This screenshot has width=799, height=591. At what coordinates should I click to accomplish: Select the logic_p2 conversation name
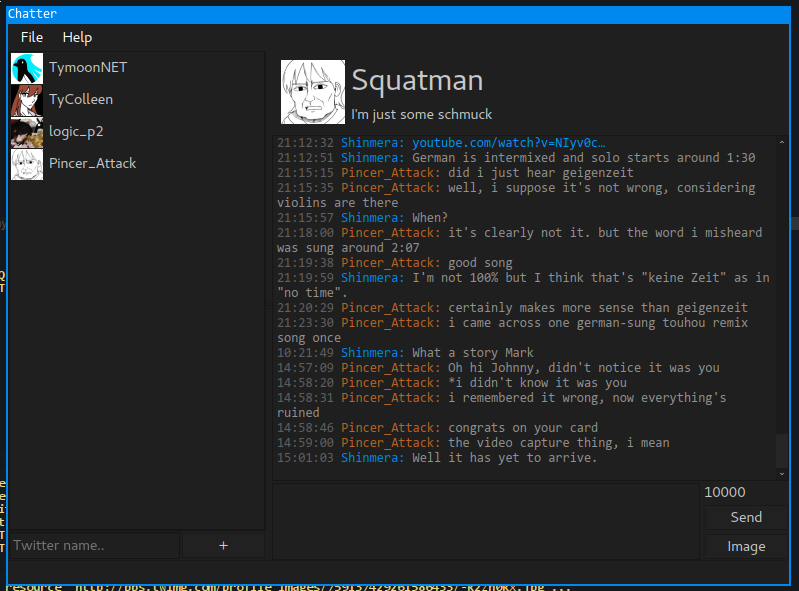76,132
